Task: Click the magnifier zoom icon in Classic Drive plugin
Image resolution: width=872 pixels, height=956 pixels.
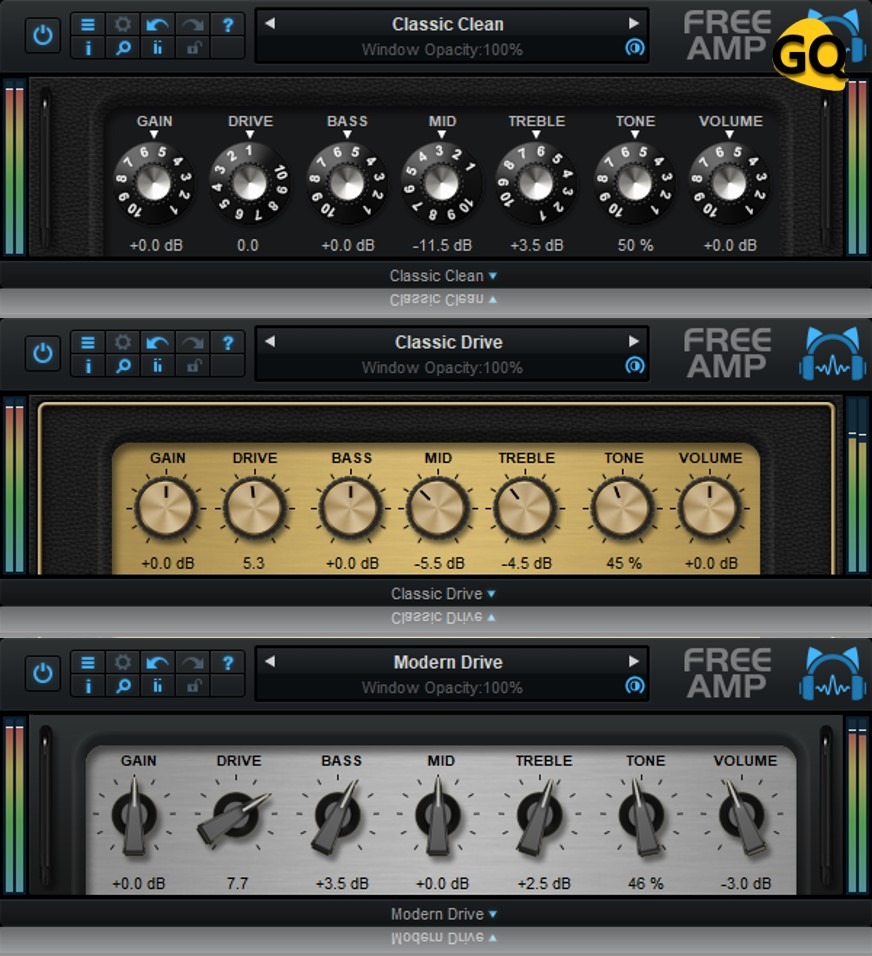Action: click(123, 366)
